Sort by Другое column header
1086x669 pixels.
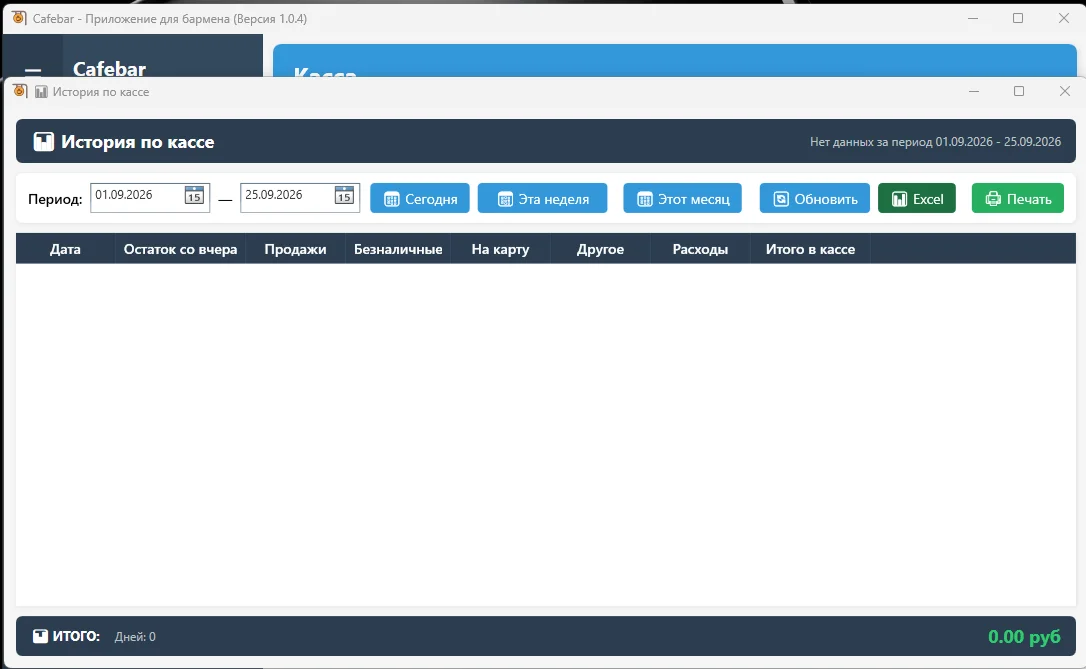click(600, 249)
